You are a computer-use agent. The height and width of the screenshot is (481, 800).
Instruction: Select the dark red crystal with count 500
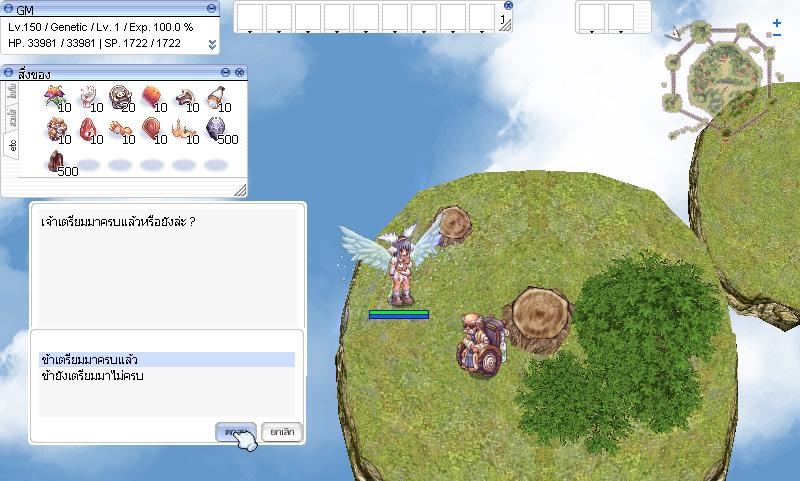(x=56, y=161)
